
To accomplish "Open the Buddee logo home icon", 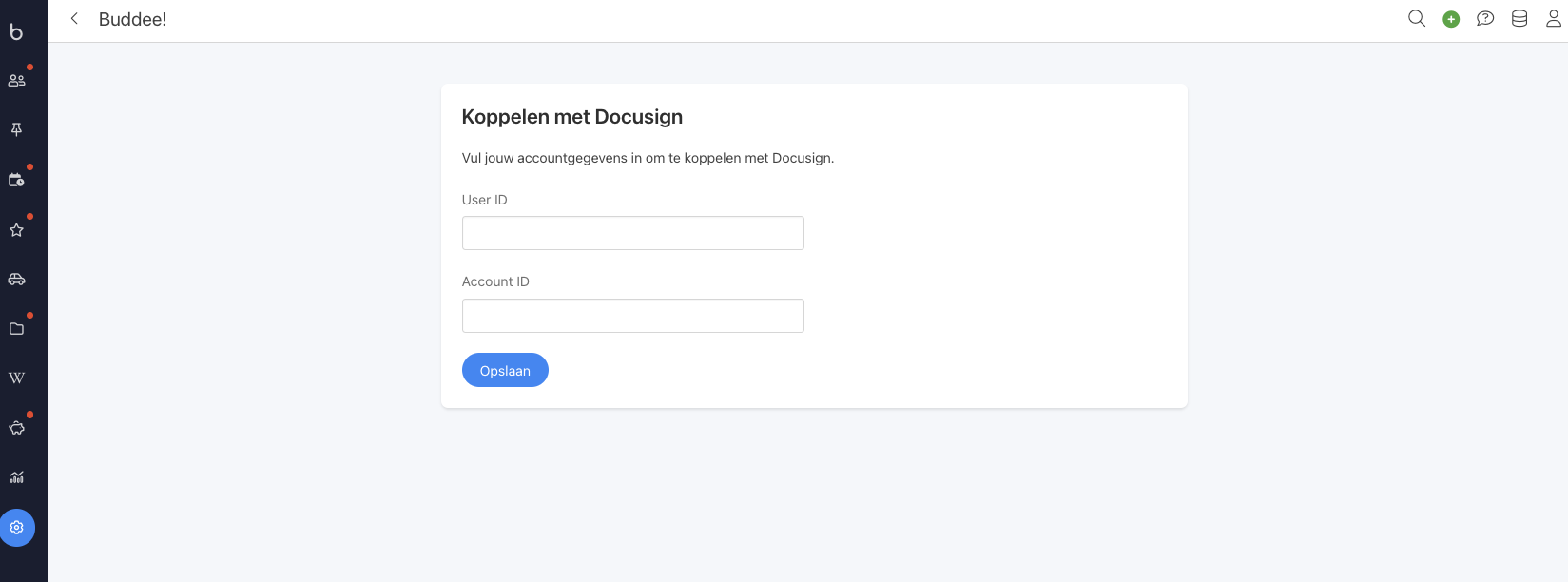I will (x=16, y=31).
